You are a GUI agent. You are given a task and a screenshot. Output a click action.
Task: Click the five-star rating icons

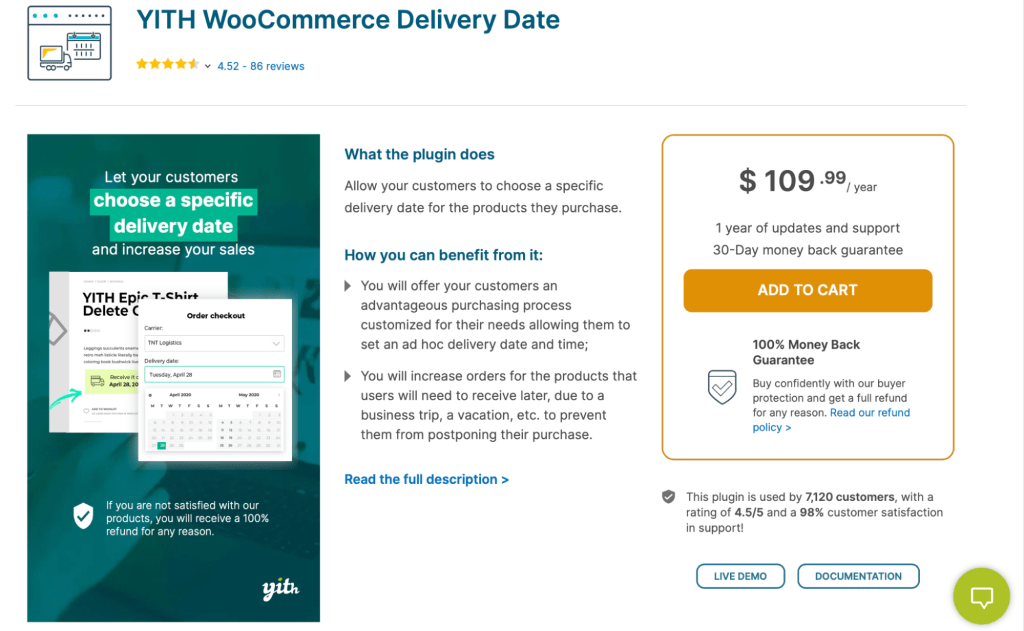pos(167,65)
